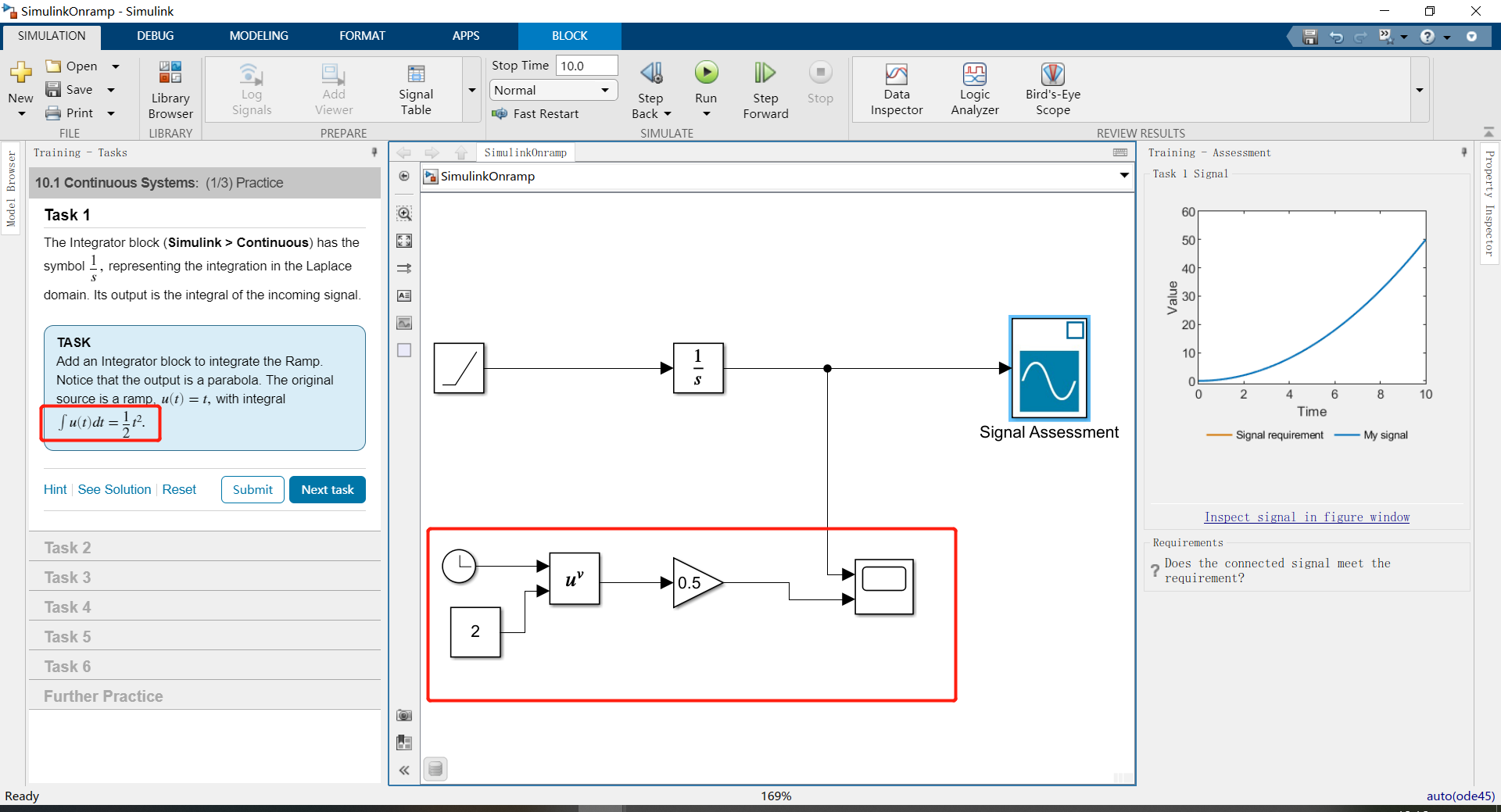Viewport: 1501px width, 812px height.
Task: Click the Submit button
Action: pos(252,489)
